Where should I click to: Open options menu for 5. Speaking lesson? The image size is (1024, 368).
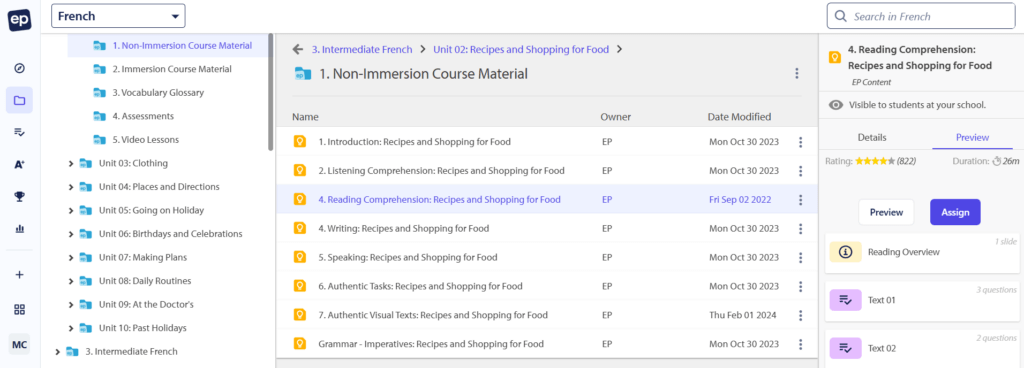click(x=800, y=257)
